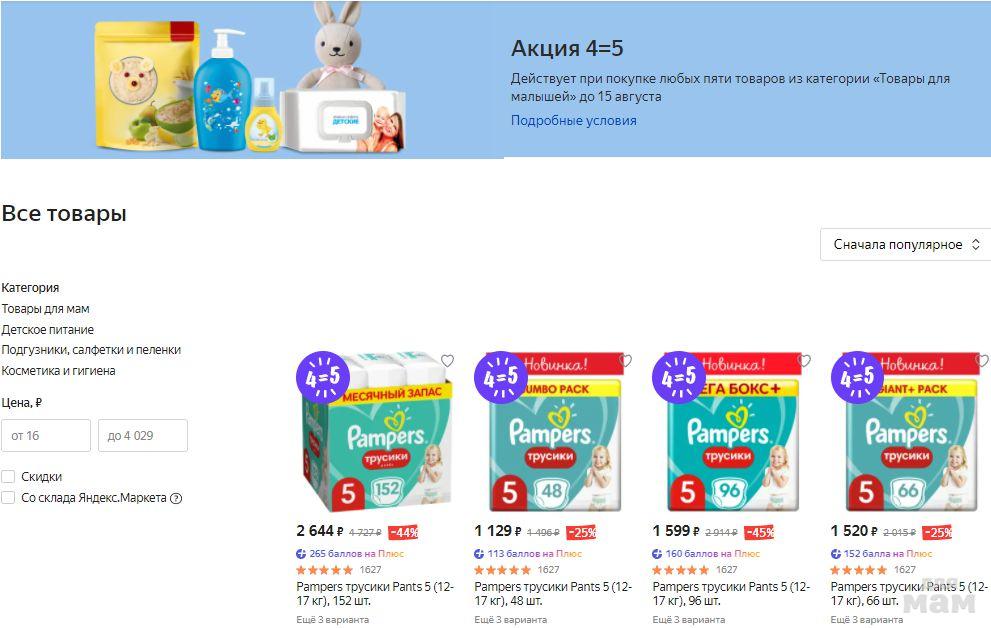Screen dimensions: 991x628
Task: Select the Товары для мам category
Action: (46, 309)
